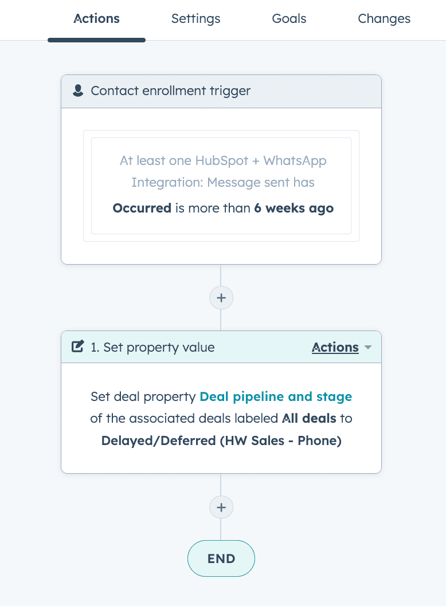The image size is (446, 606).
Task: Select the END node
Action: (x=221, y=558)
